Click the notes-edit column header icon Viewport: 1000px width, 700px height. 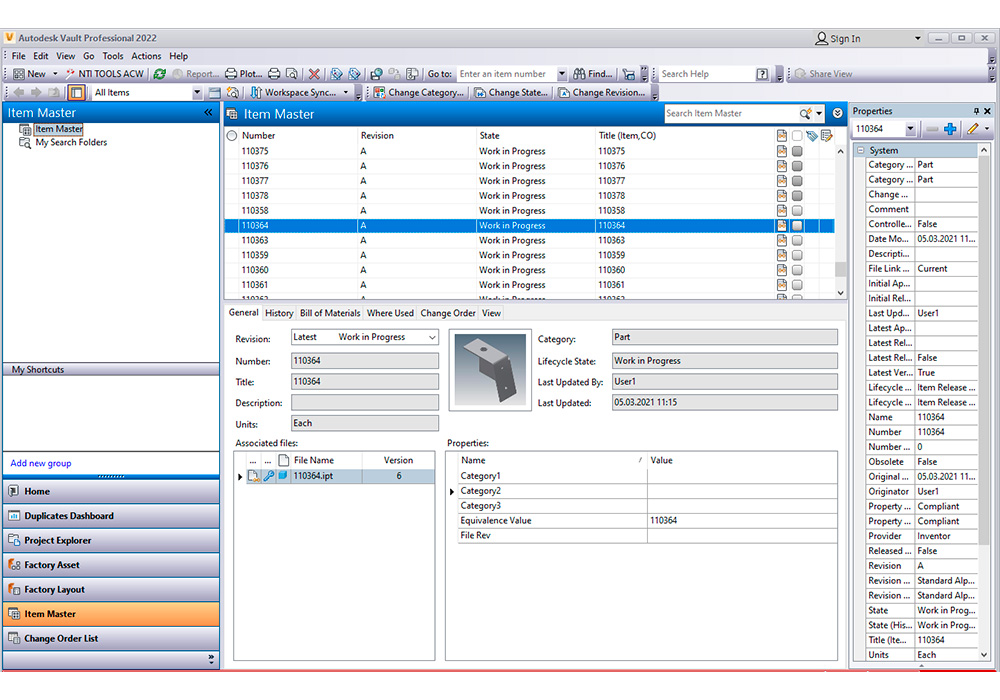[827, 136]
